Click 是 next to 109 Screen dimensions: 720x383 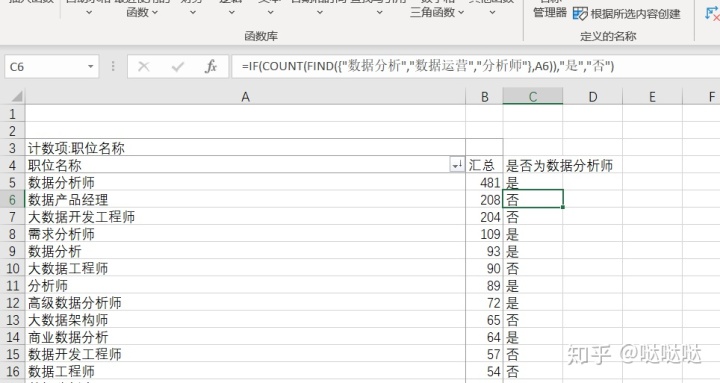pyautogui.click(x=512, y=234)
